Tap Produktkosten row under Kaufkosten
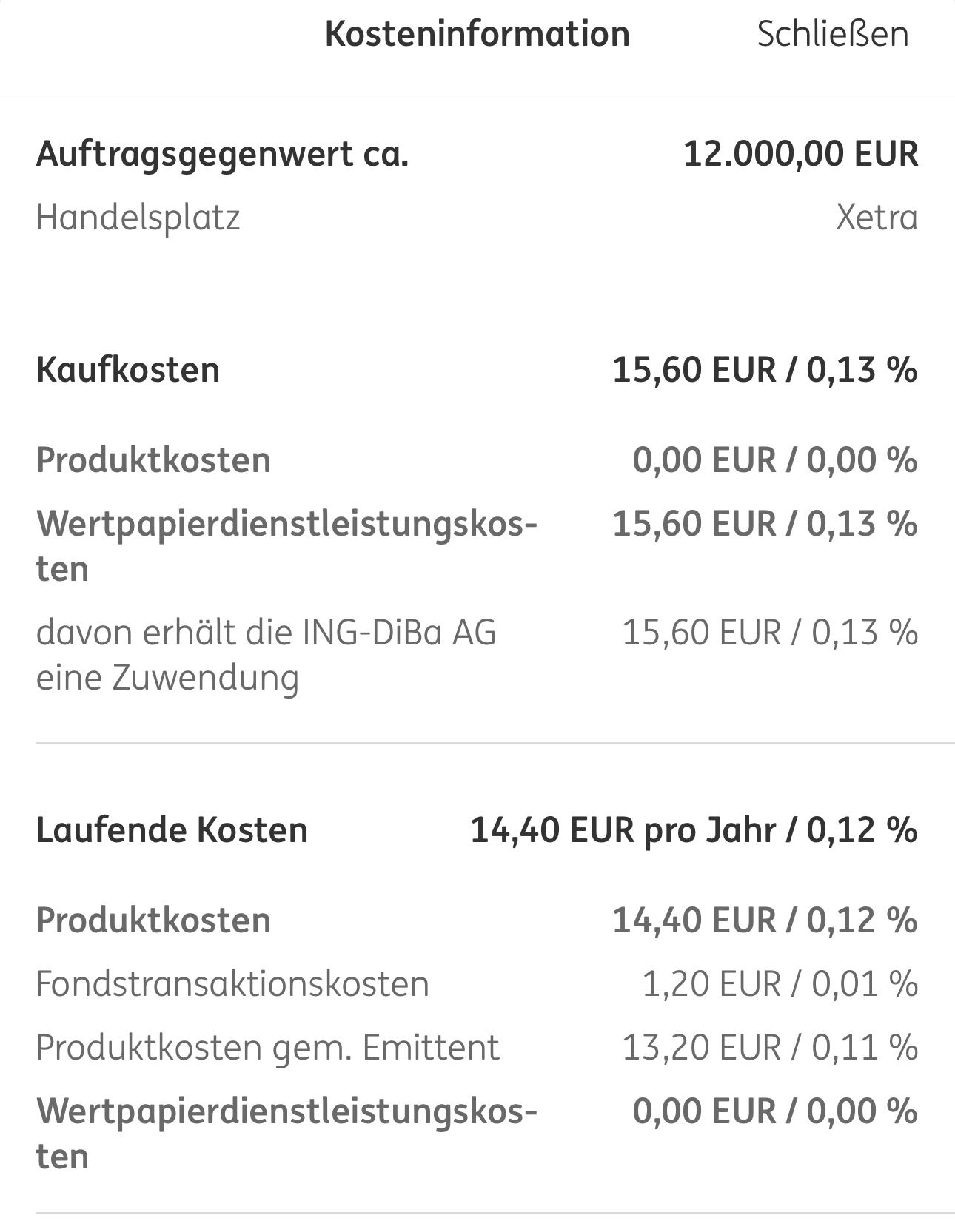 click(x=153, y=460)
